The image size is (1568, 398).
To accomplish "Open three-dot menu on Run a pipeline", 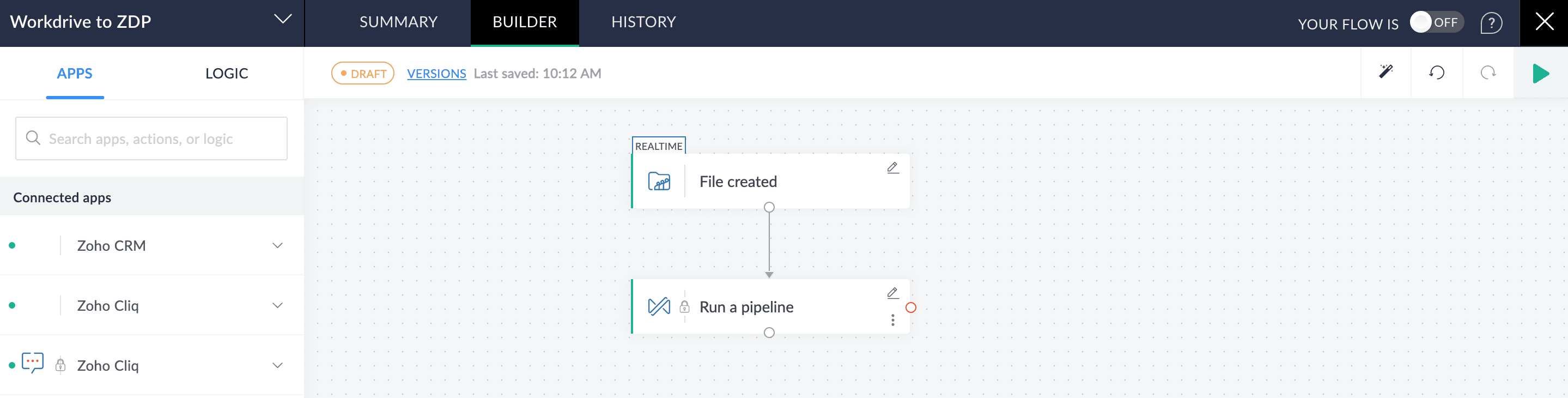I will coord(892,320).
